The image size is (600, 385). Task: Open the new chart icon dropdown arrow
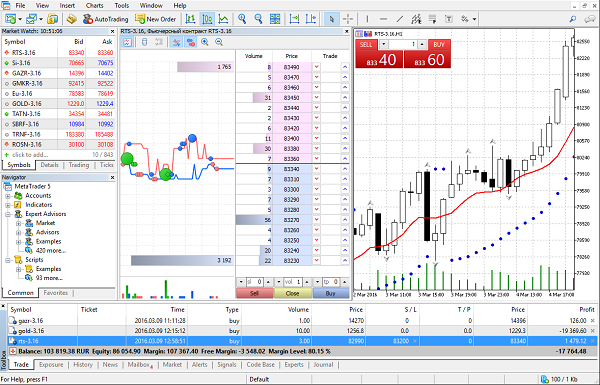coord(20,19)
